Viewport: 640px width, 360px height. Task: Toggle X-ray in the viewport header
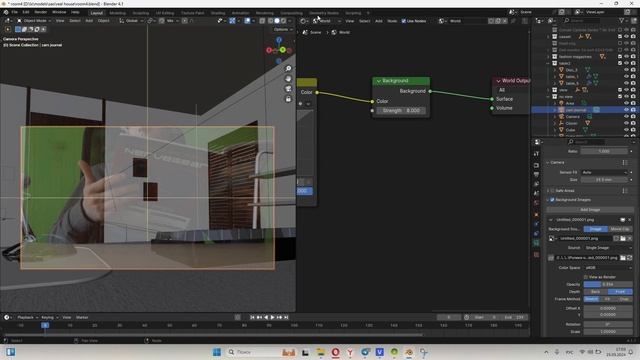tap(262, 21)
